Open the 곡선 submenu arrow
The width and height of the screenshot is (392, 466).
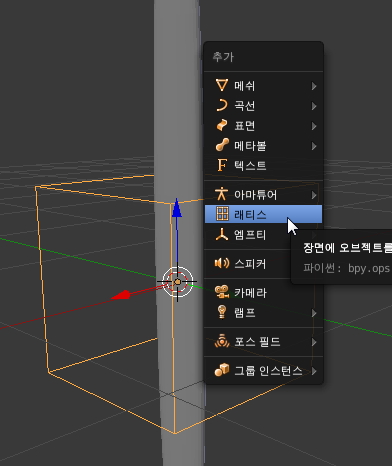click(314, 106)
